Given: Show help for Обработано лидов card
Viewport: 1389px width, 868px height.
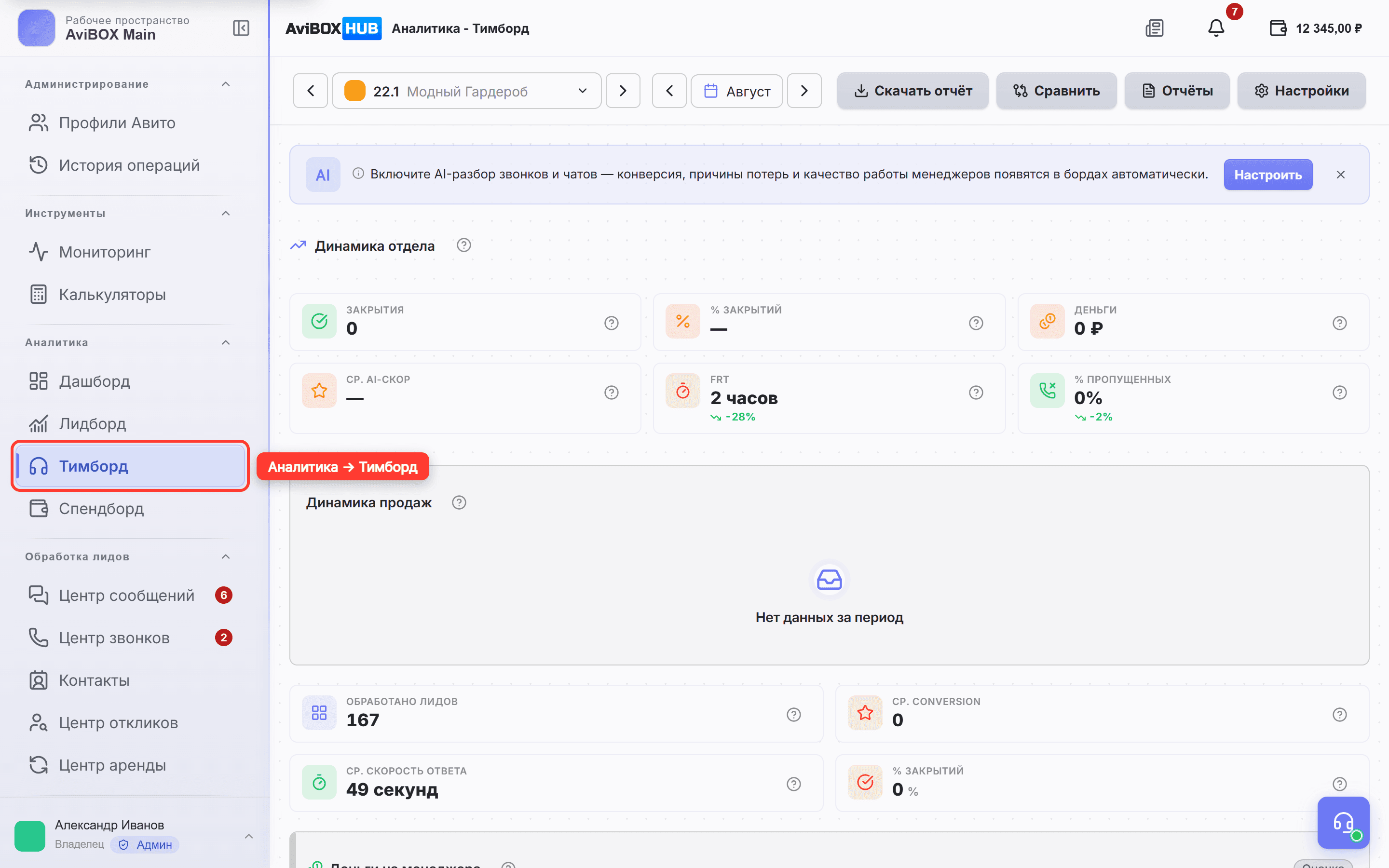Looking at the screenshot, I should pos(794,715).
